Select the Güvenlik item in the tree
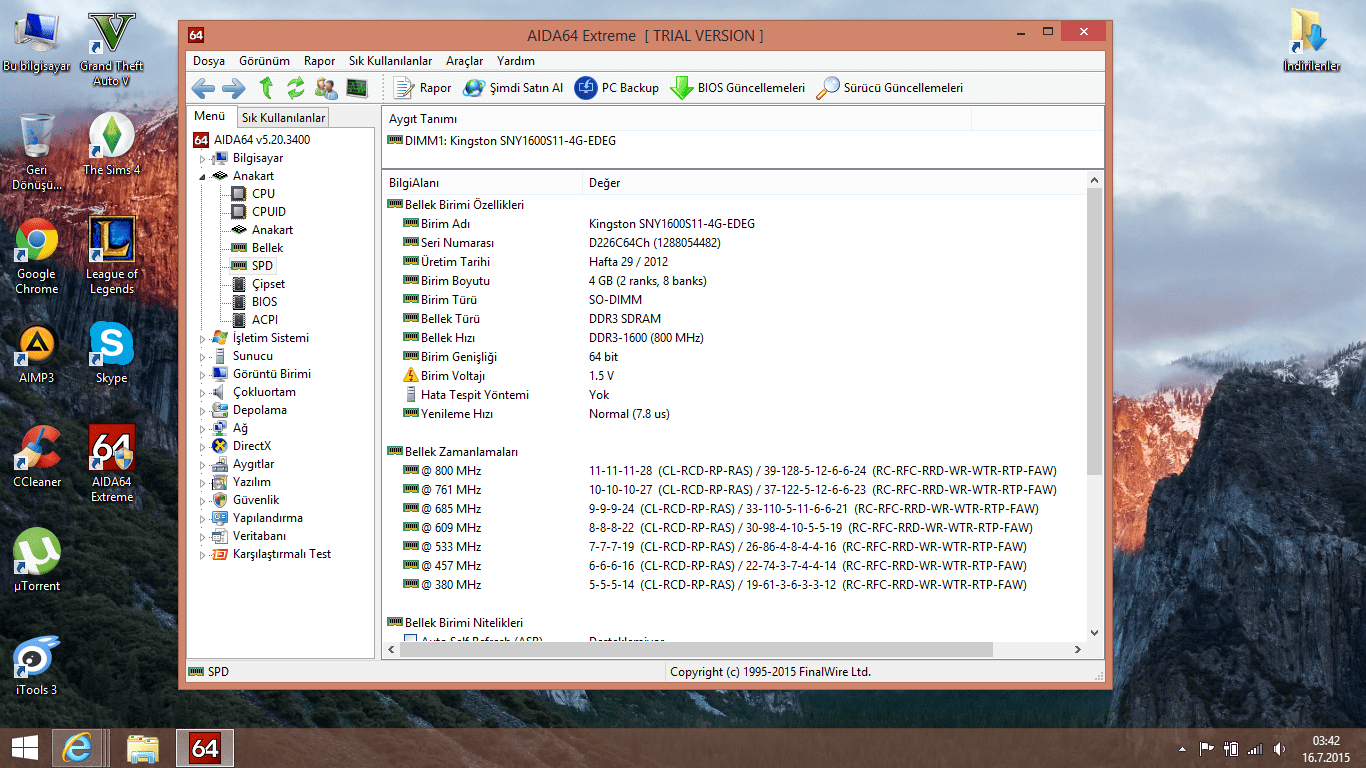This screenshot has width=1366, height=768. pos(256,500)
